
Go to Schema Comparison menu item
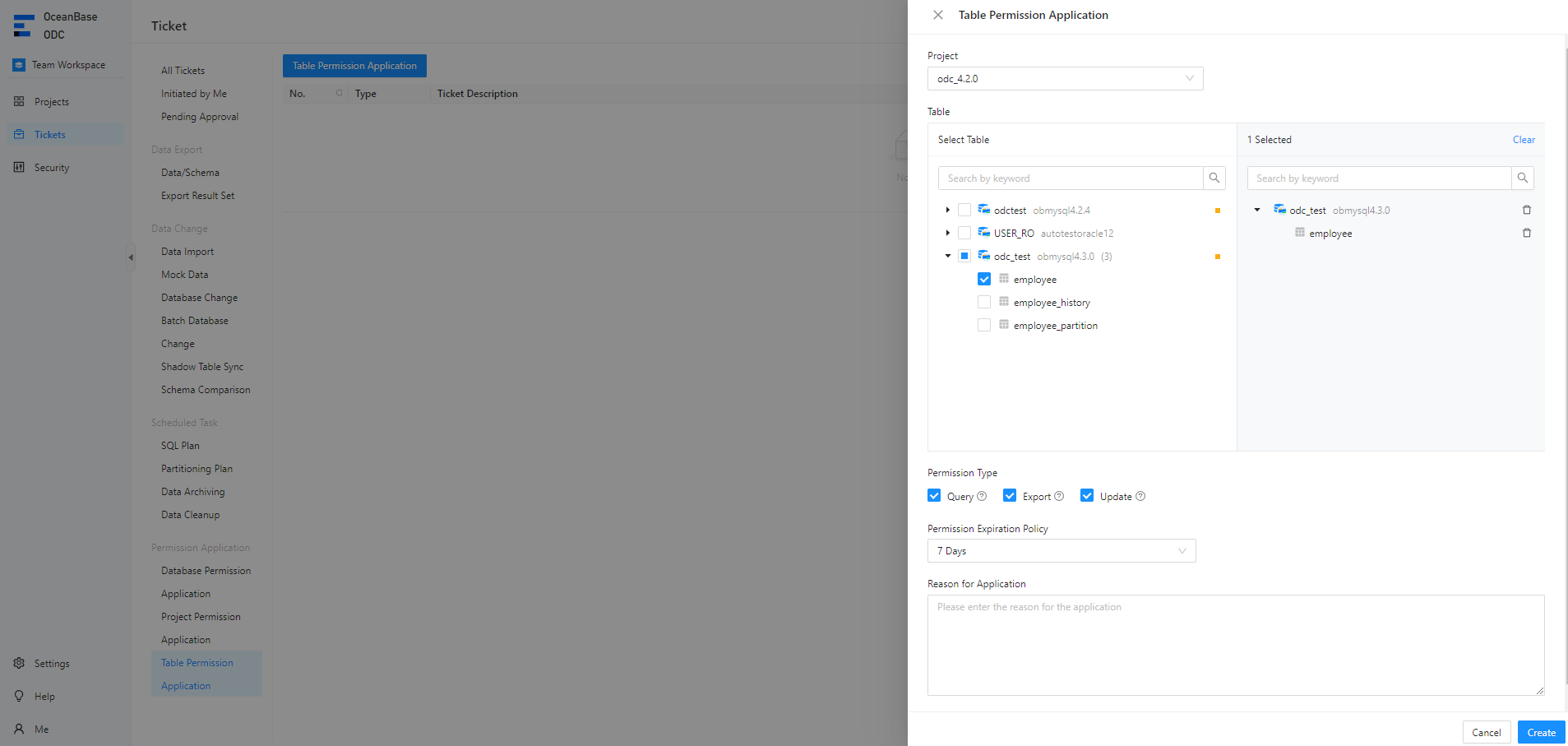(x=206, y=390)
